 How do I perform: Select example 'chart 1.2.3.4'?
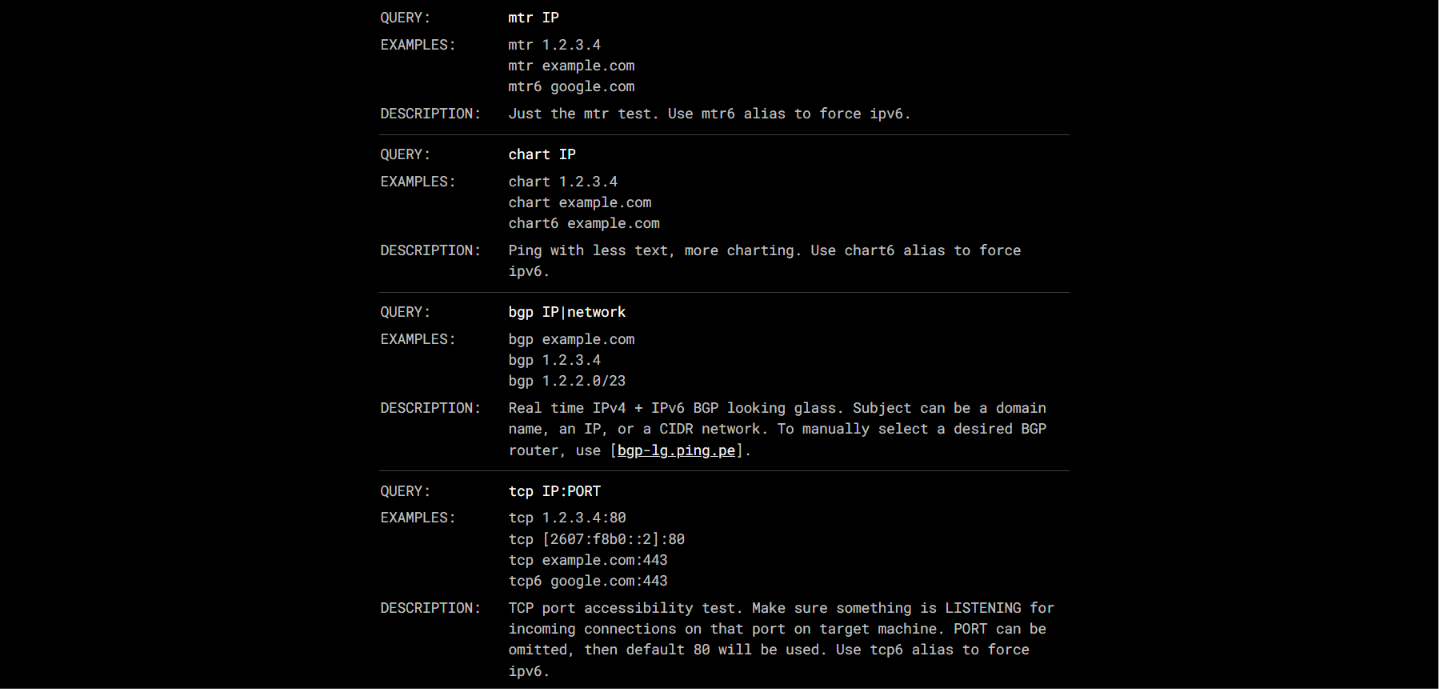[563, 182]
